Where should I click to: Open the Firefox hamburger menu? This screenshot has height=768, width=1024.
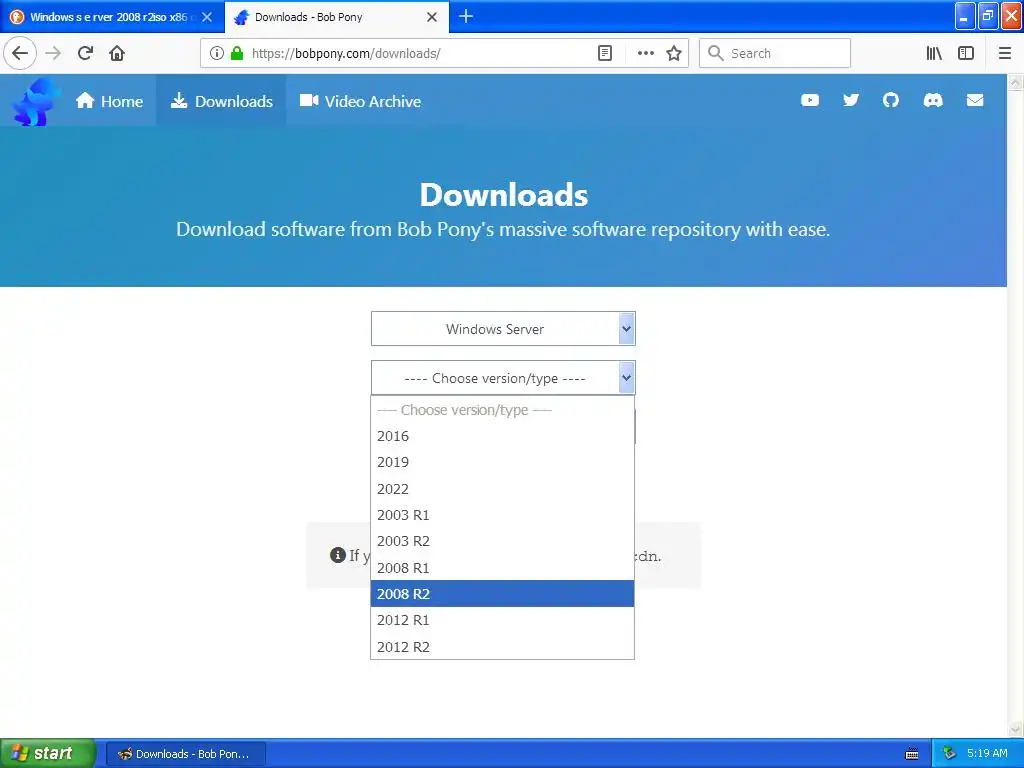(x=1004, y=53)
